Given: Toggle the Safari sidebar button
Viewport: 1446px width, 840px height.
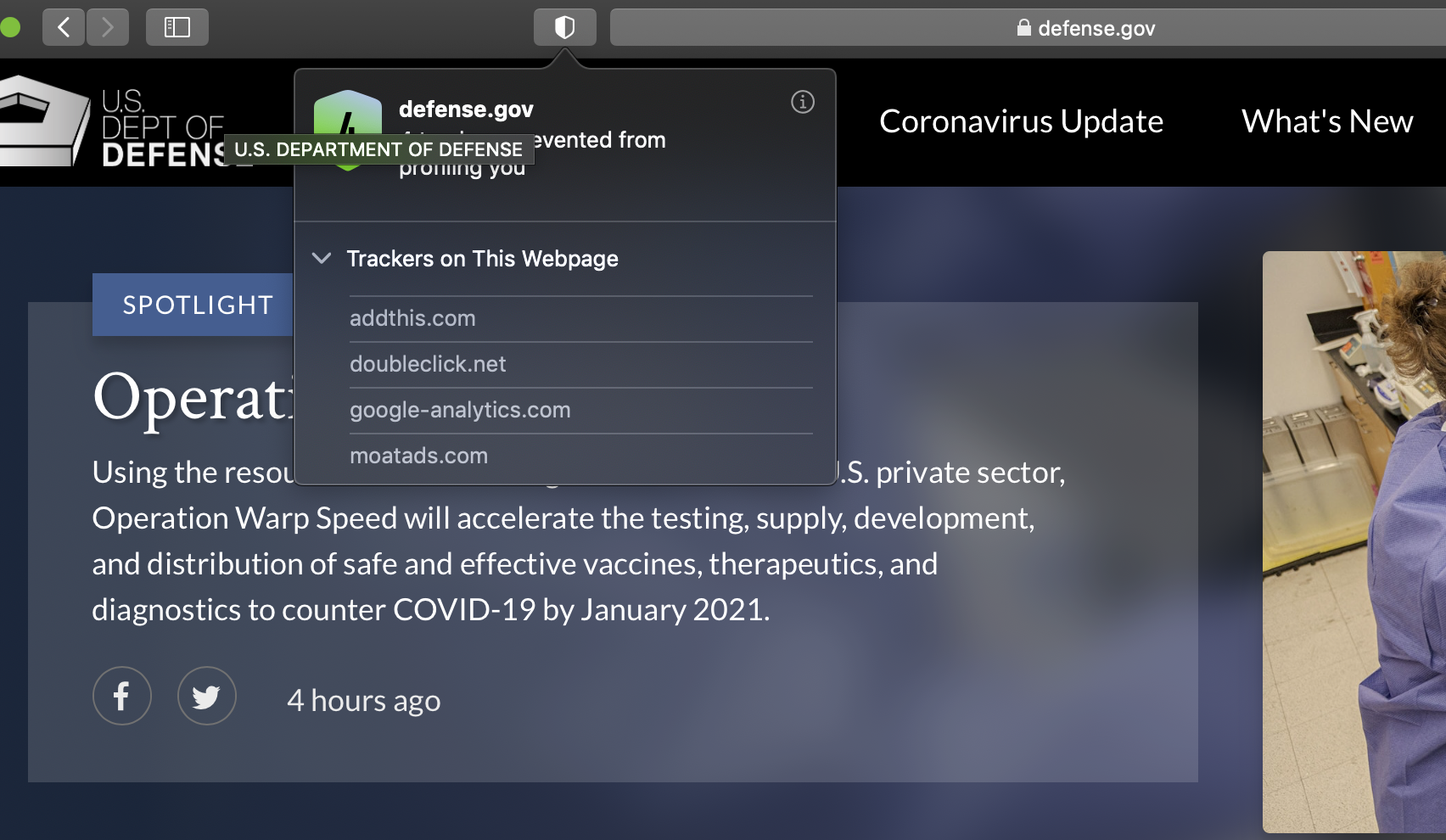Looking at the screenshot, I should tap(177, 27).
